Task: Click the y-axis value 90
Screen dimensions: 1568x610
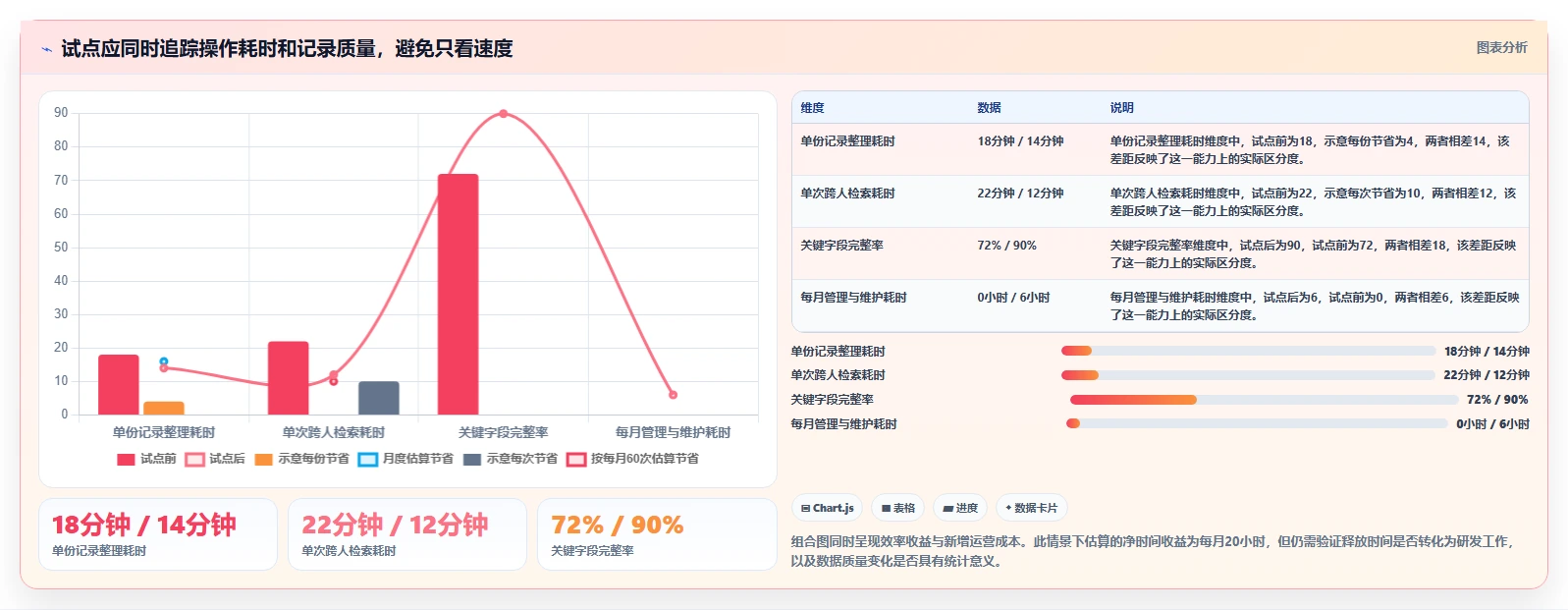Action: coord(61,113)
